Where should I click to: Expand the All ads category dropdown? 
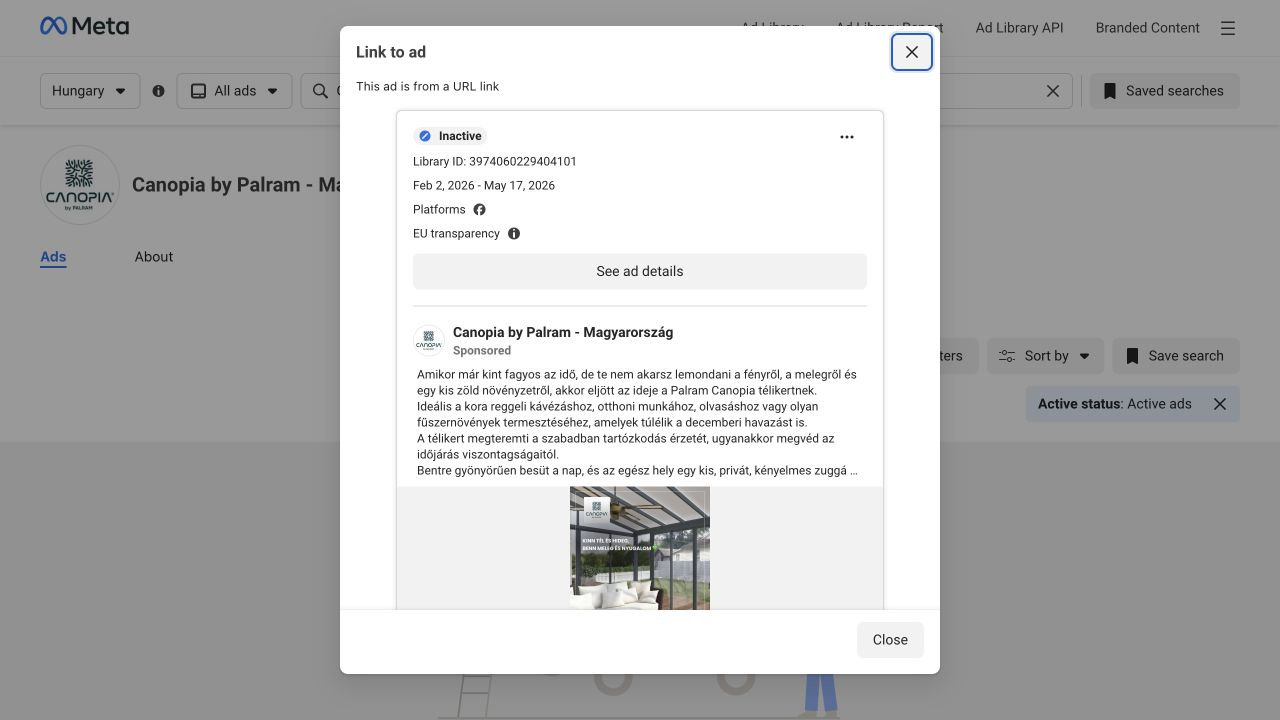tap(235, 91)
